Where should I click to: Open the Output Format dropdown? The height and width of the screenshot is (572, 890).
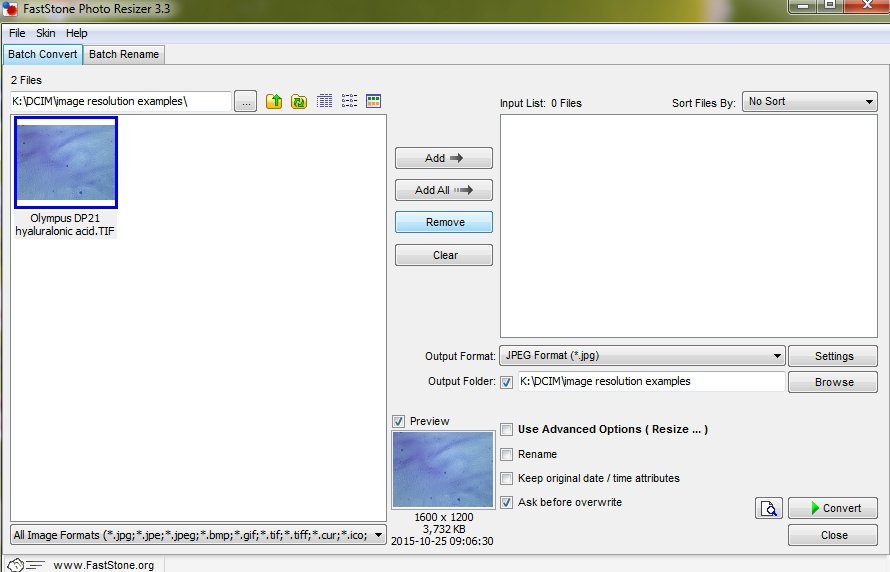(643, 356)
